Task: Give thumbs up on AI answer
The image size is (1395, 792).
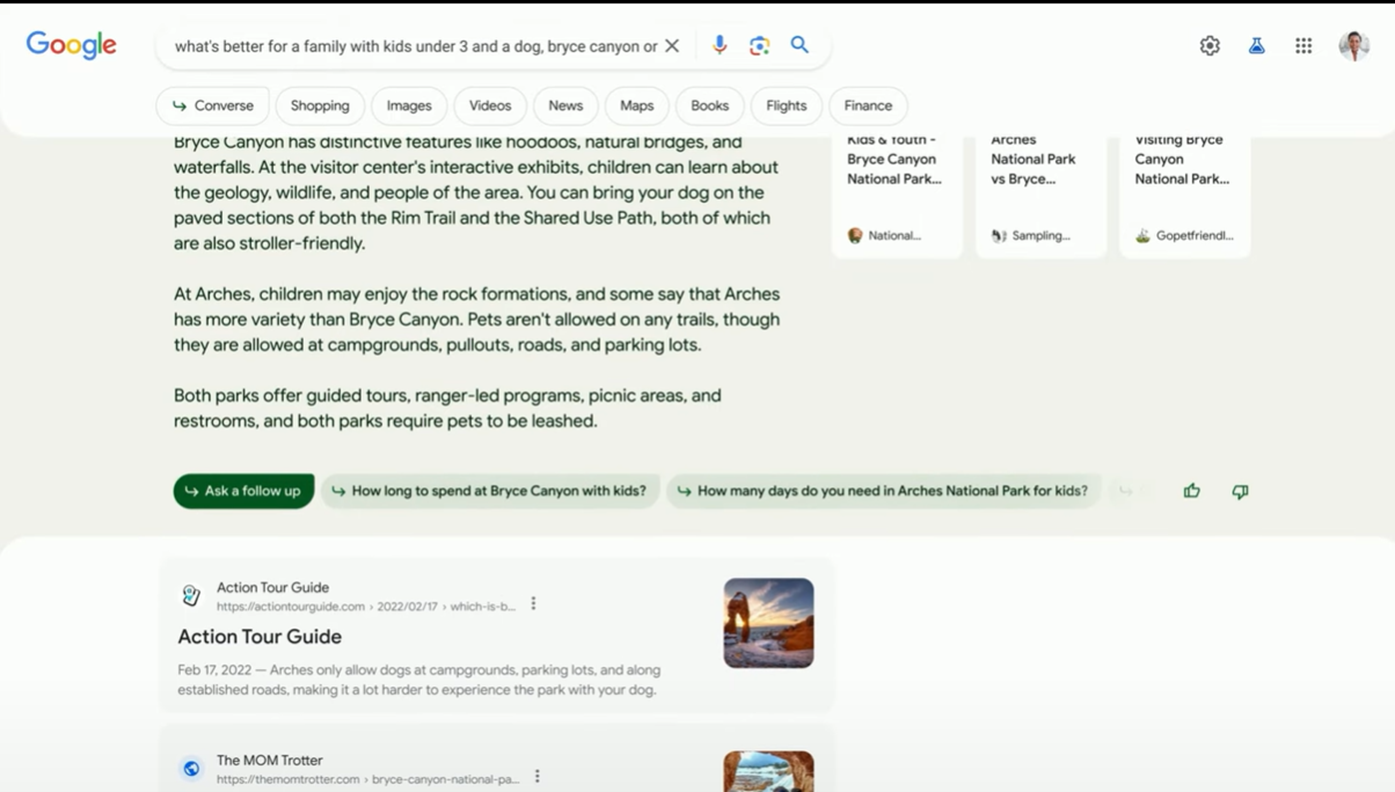Action: [x=1192, y=491]
